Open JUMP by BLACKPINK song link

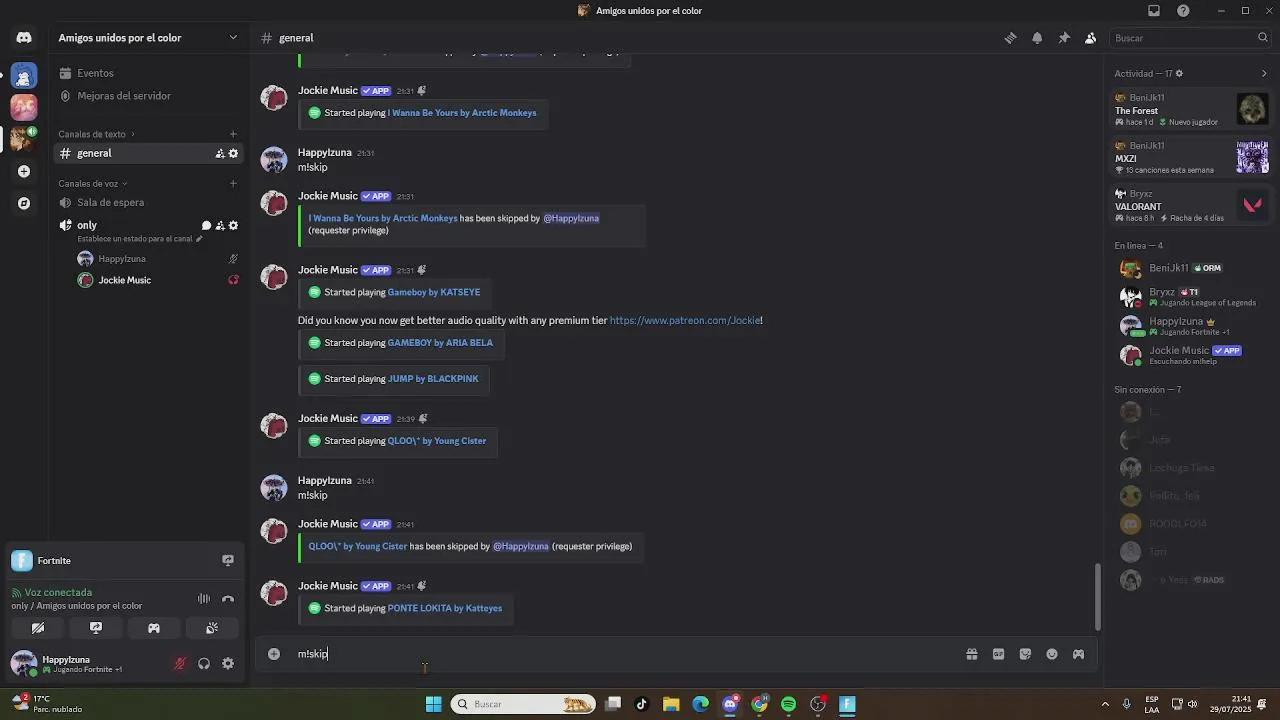tap(433, 379)
